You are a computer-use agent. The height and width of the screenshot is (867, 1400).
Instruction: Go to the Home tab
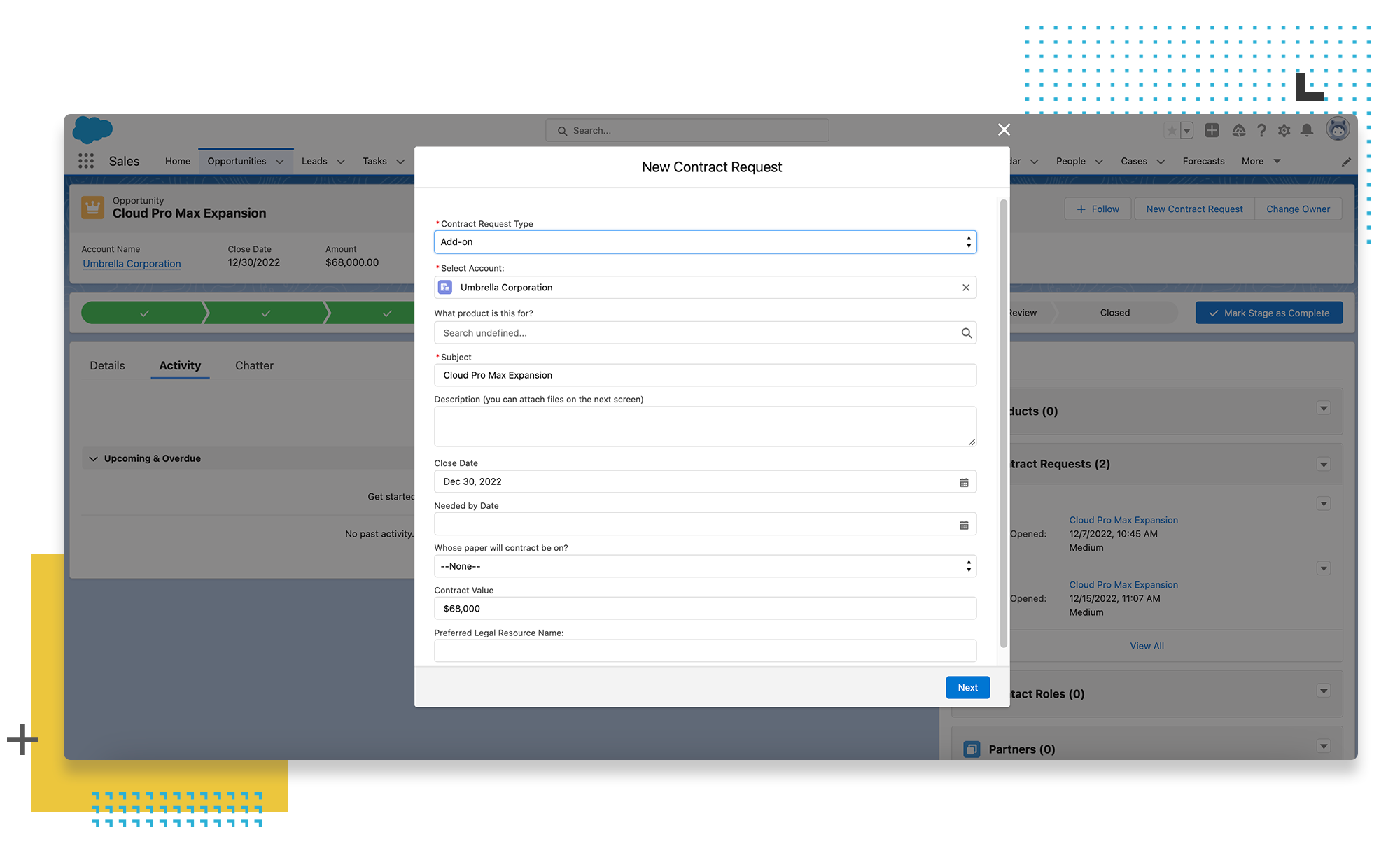click(x=178, y=161)
